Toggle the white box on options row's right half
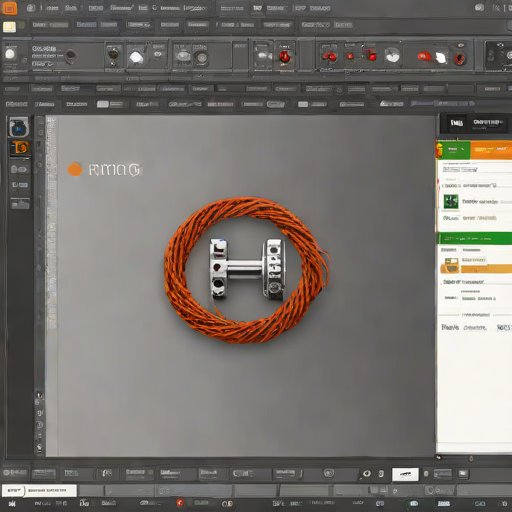This screenshot has height=512, width=512. pyautogui.click(x=303, y=104)
